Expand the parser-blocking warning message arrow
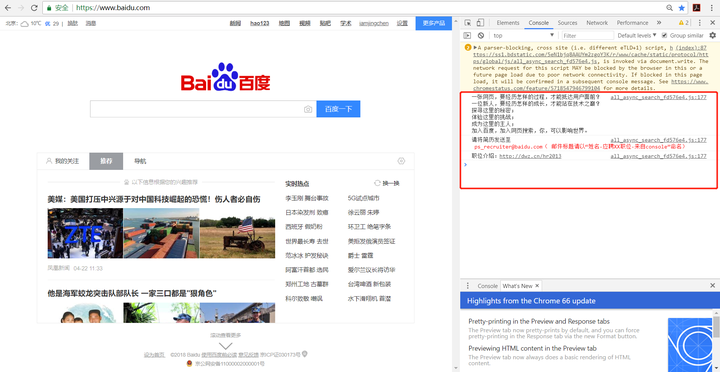Screen dimensions: 720x372 click(475, 47)
